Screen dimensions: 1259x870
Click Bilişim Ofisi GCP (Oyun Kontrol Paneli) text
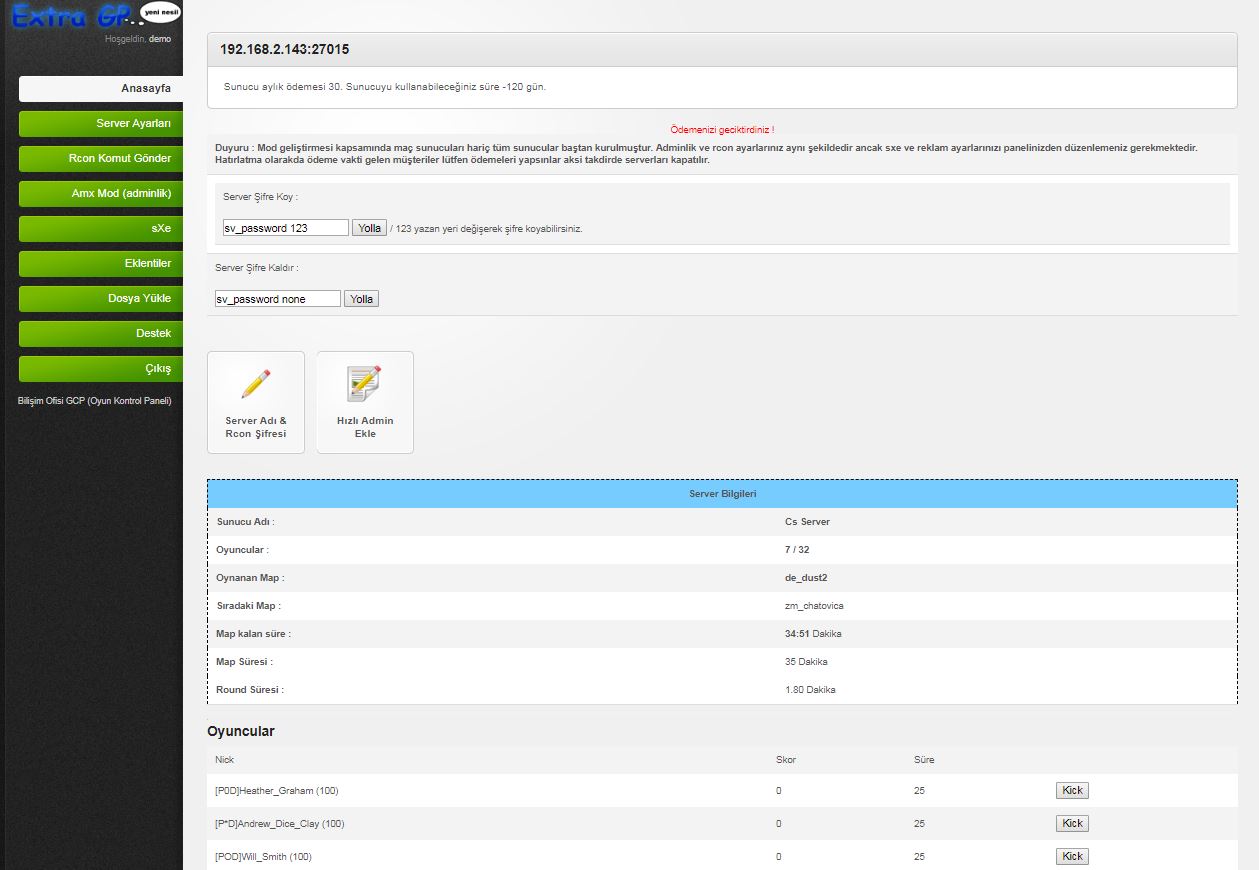[x=95, y=401]
